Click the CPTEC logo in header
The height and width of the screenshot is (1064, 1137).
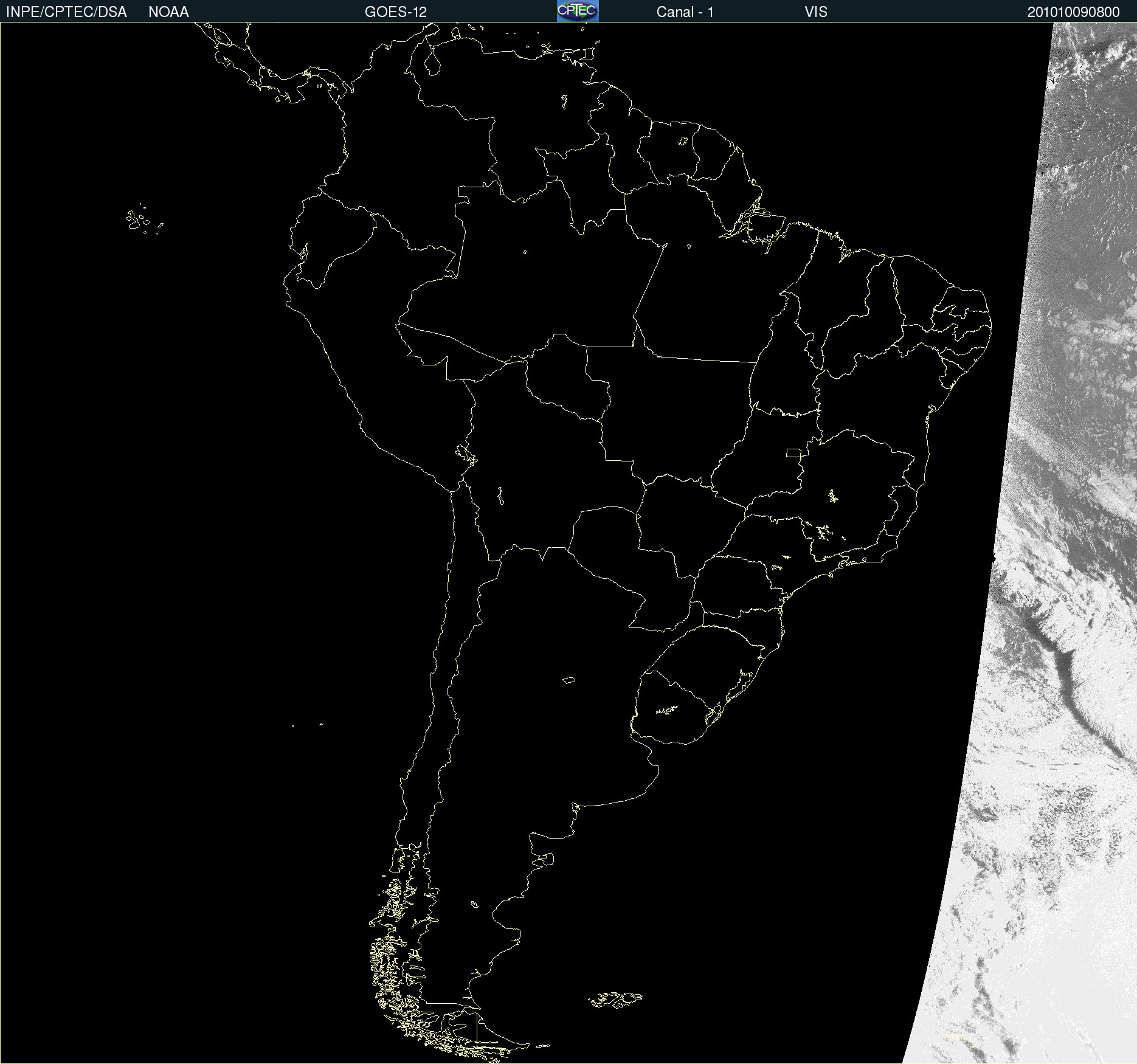point(578,11)
